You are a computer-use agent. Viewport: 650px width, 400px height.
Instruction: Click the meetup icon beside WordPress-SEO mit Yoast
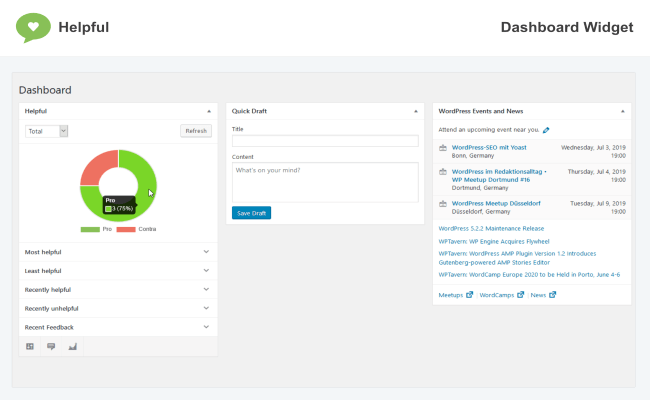point(443,148)
